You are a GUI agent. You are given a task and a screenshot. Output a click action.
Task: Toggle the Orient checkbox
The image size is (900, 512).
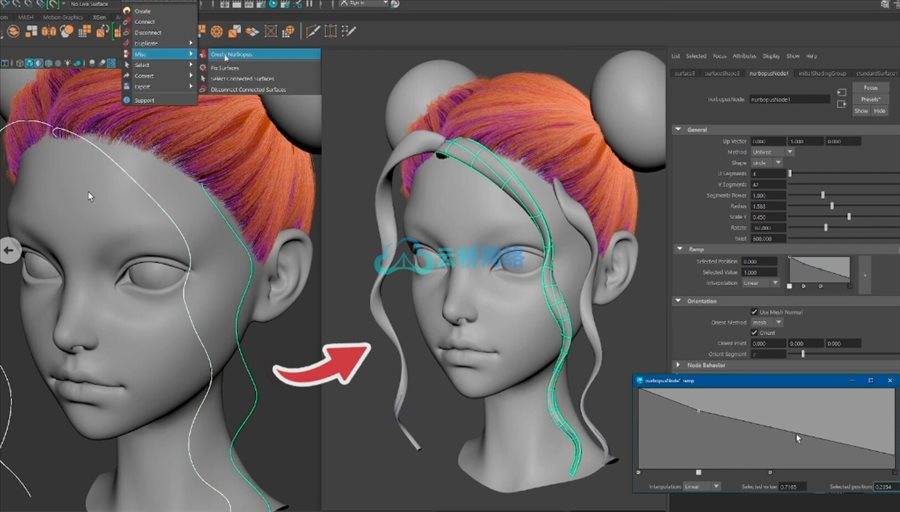tap(754, 333)
